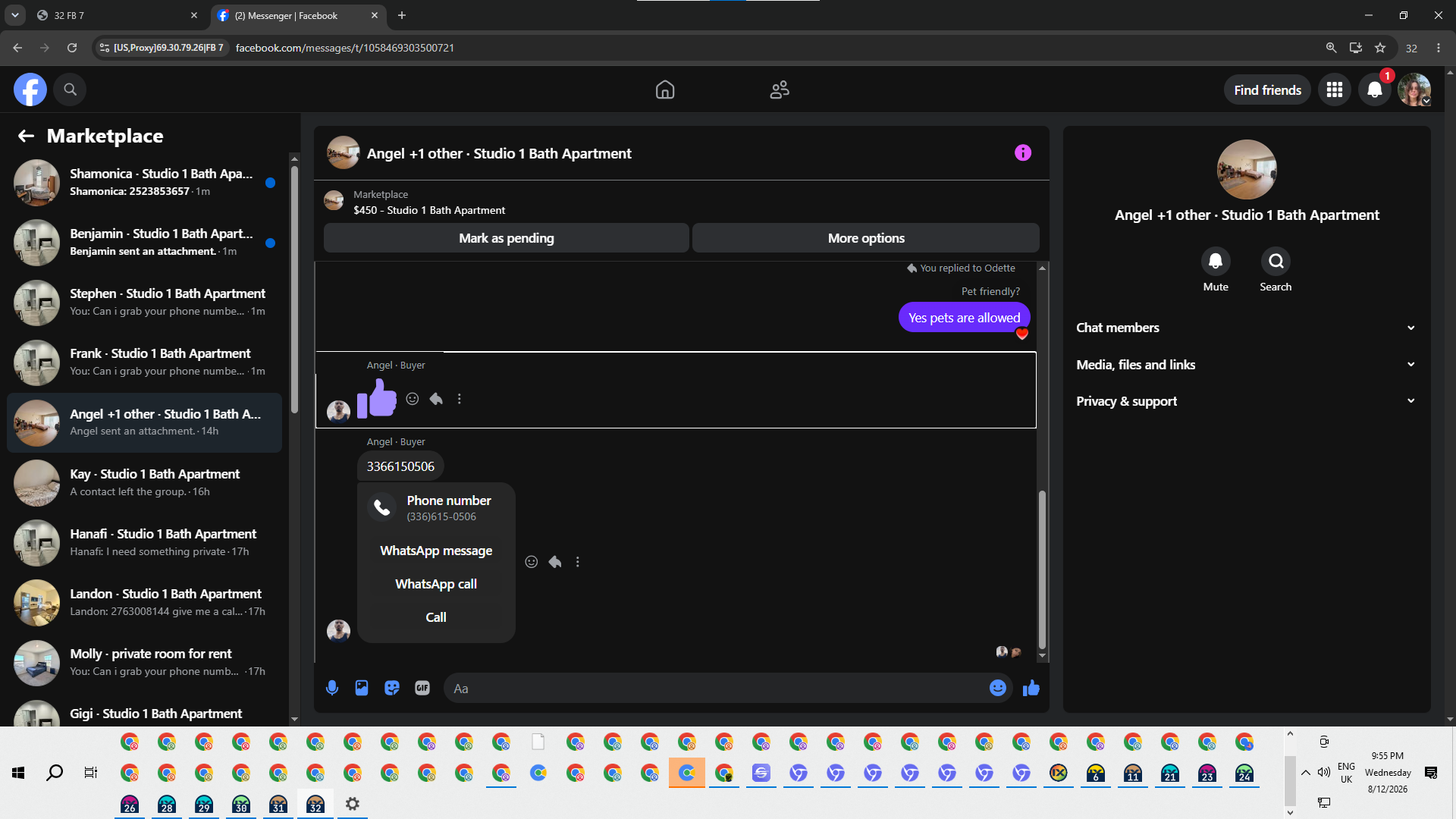Open the Chrome three-dot menu

[1439, 48]
